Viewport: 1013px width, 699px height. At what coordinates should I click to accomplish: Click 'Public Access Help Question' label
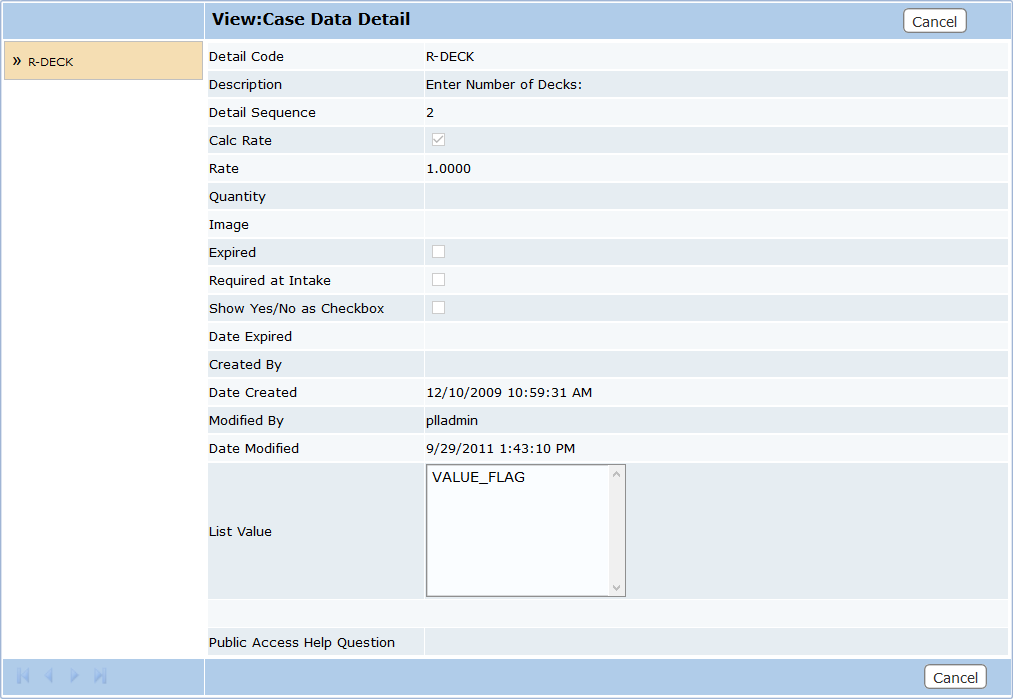click(302, 643)
